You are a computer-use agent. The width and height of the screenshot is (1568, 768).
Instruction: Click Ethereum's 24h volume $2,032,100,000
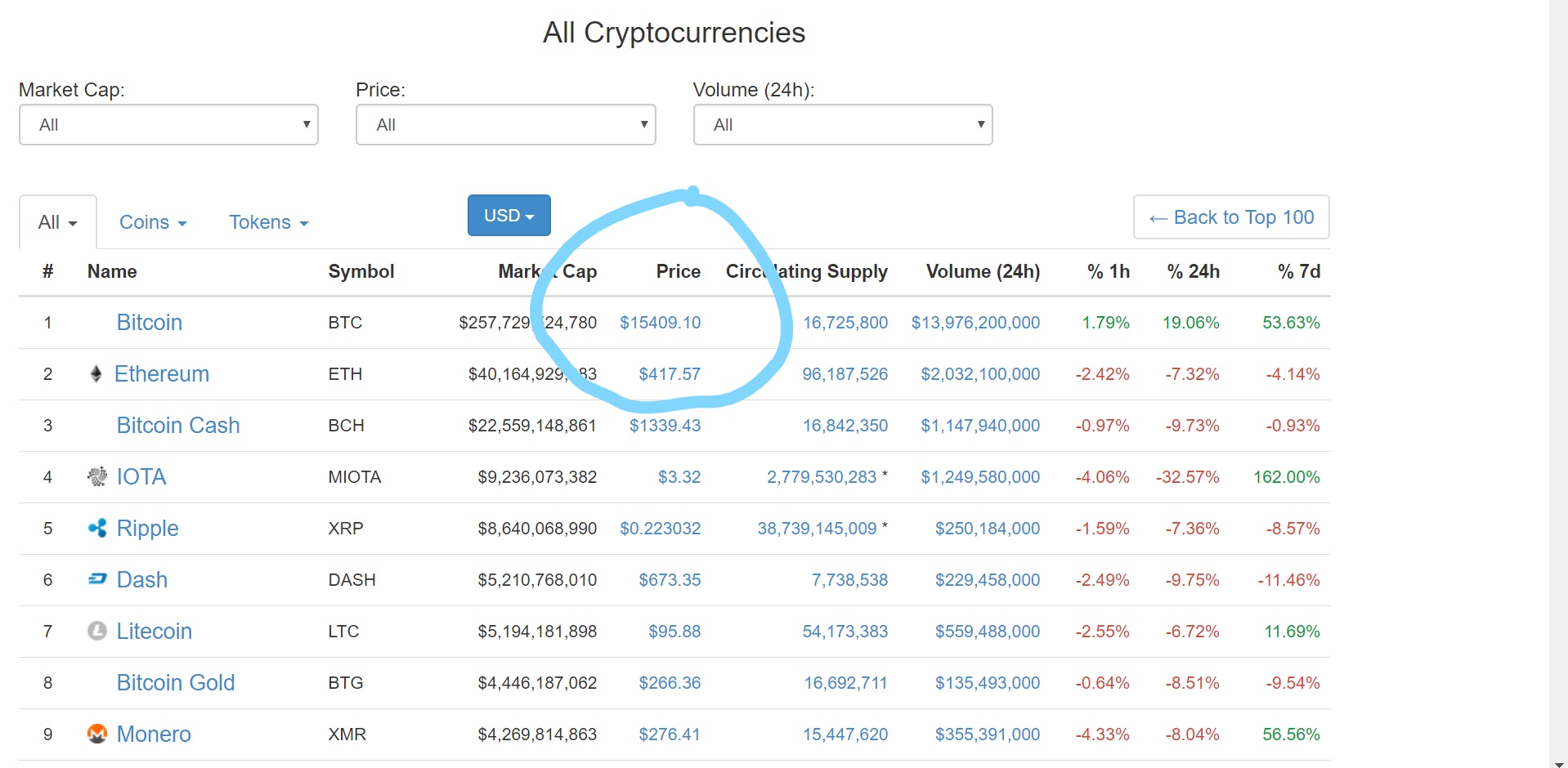[x=980, y=374]
